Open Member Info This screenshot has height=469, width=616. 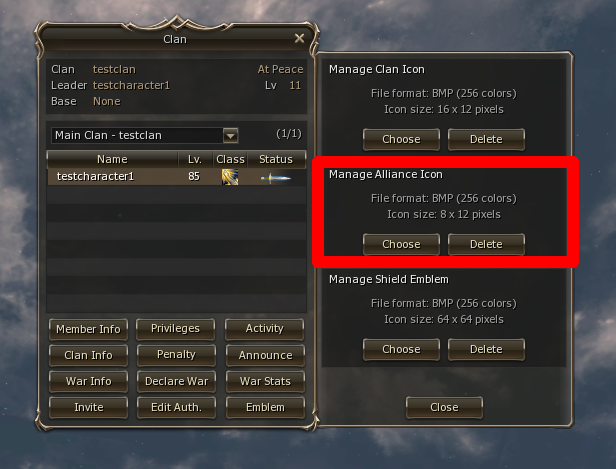point(89,329)
